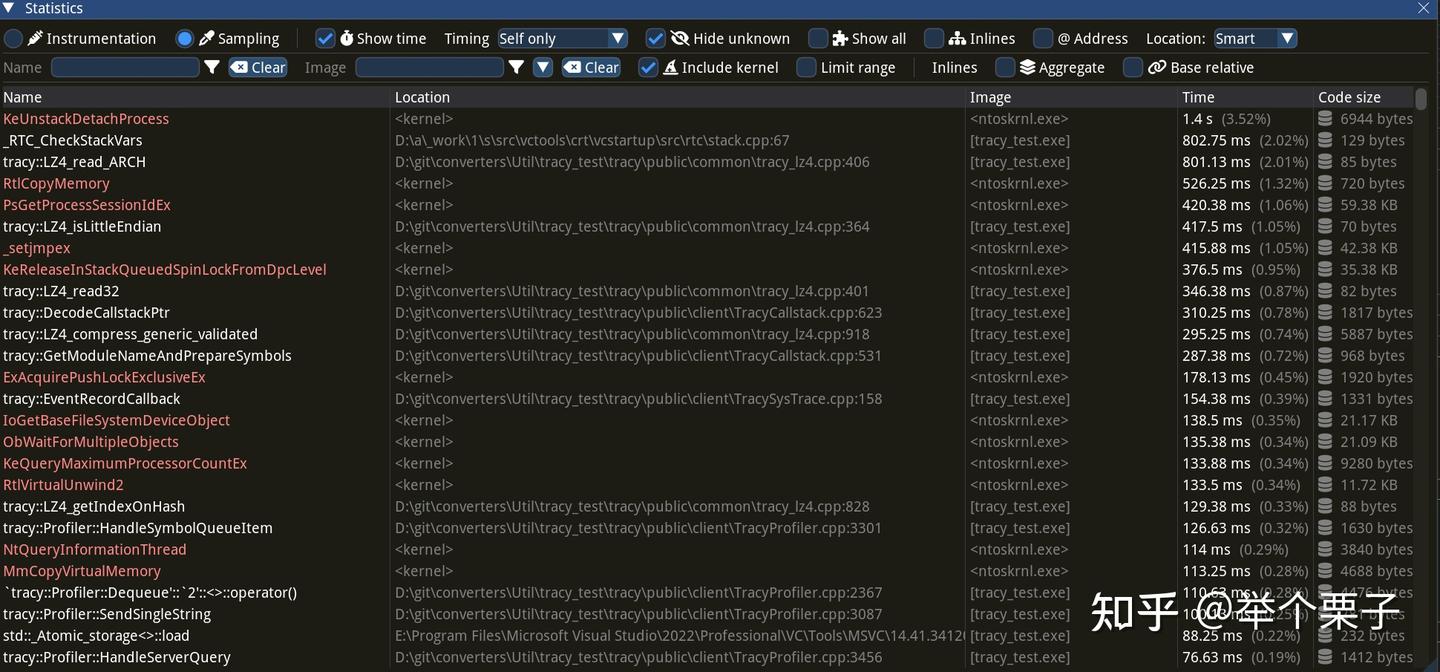Select the Instrumentation radio button

13,38
